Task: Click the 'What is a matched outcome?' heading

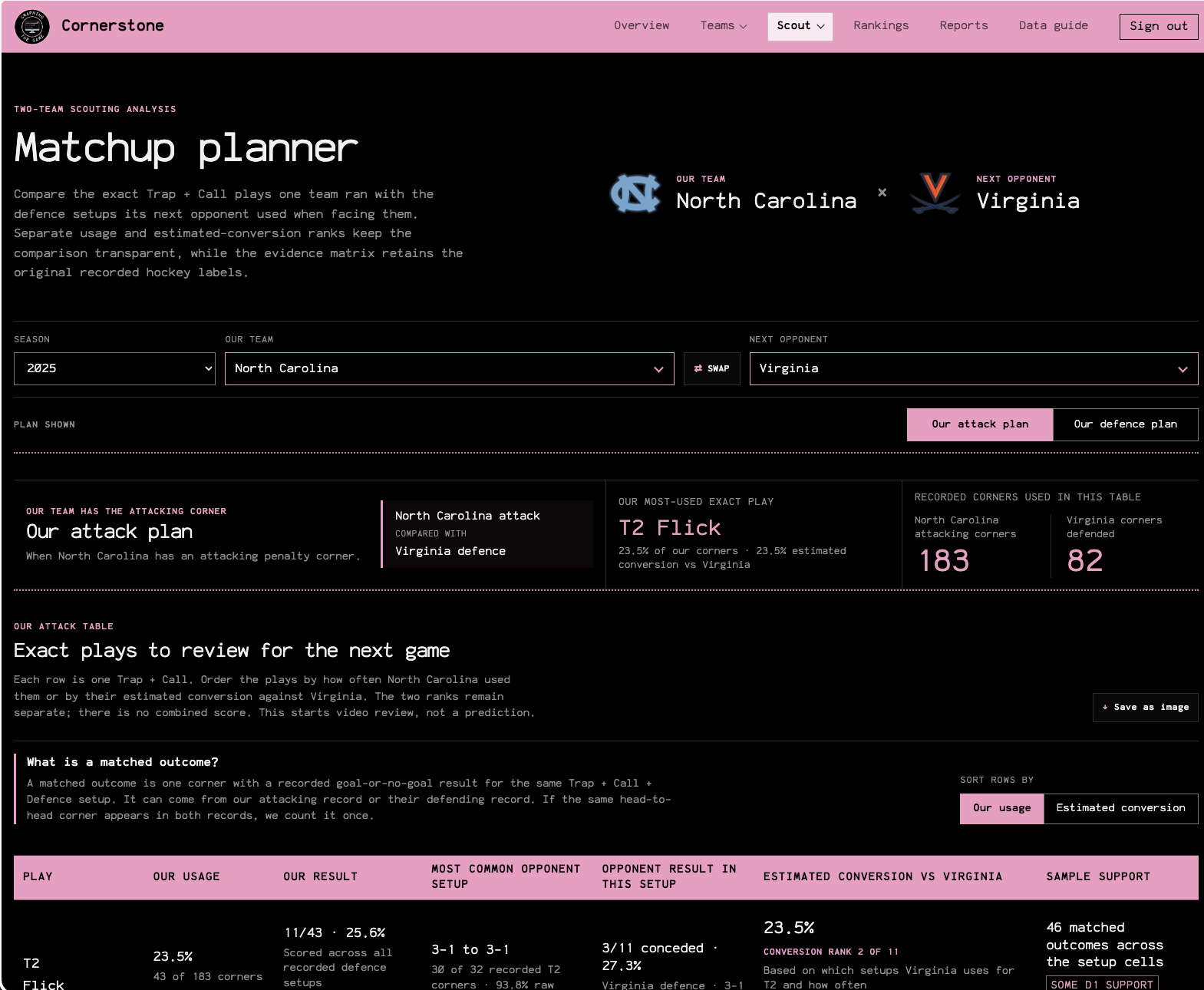Action: click(x=123, y=762)
